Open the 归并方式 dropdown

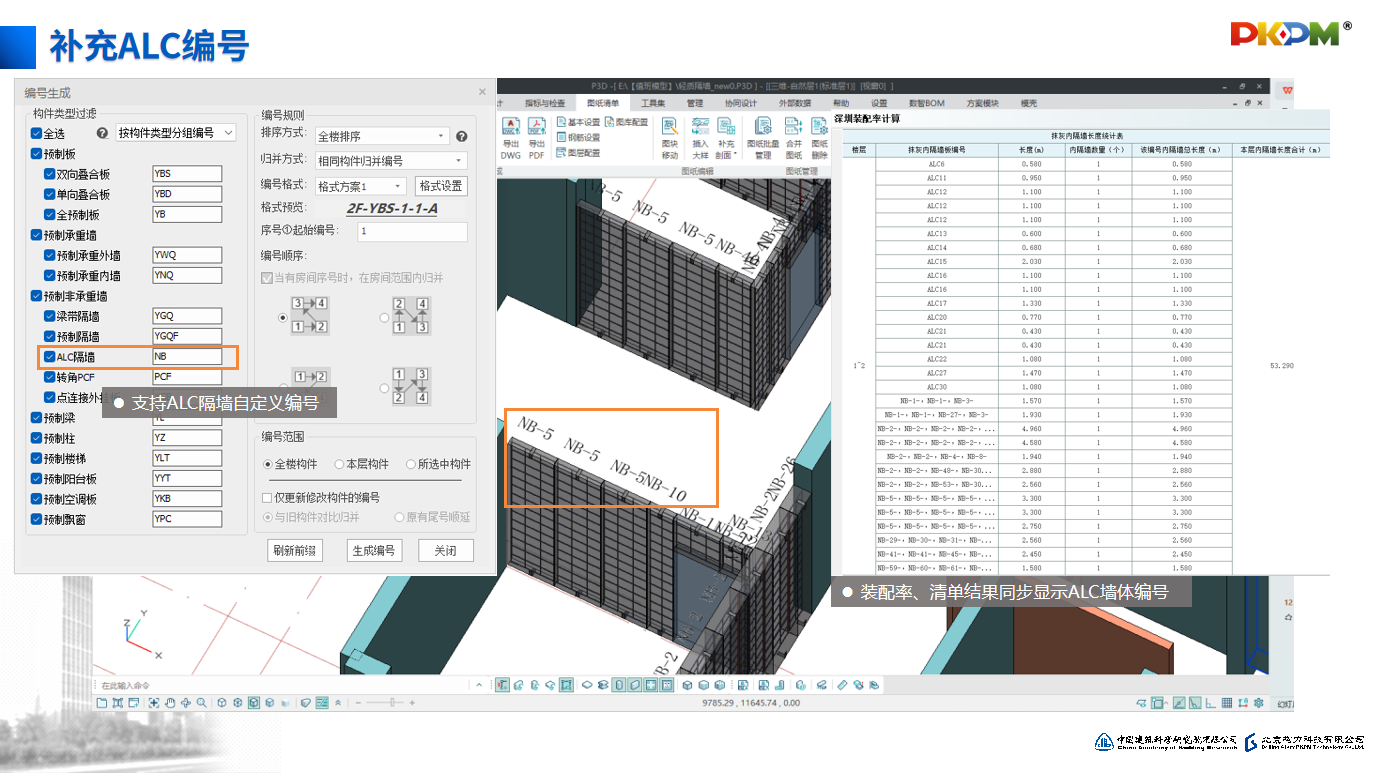click(390, 160)
